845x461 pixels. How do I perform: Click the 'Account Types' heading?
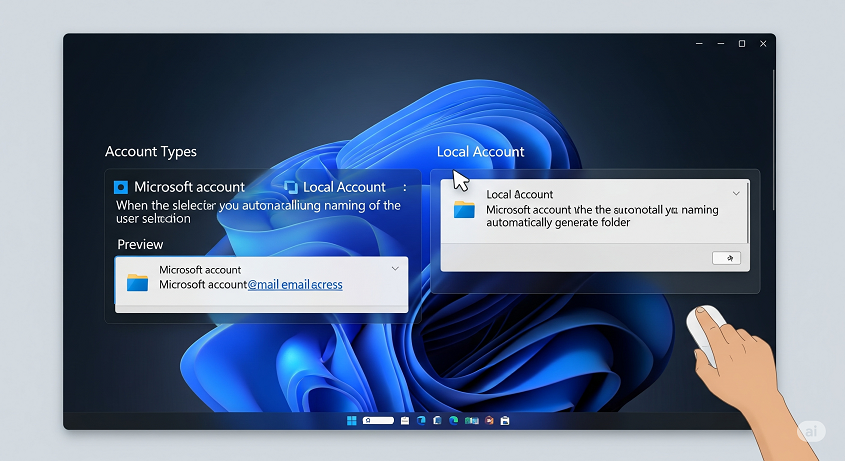(x=151, y=152)
